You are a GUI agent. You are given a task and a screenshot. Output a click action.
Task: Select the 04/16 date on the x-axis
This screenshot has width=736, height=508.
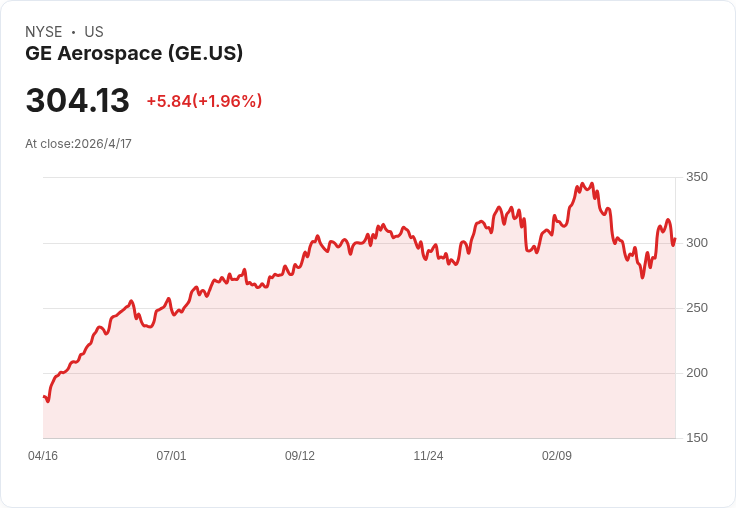[x=43, y=456]
